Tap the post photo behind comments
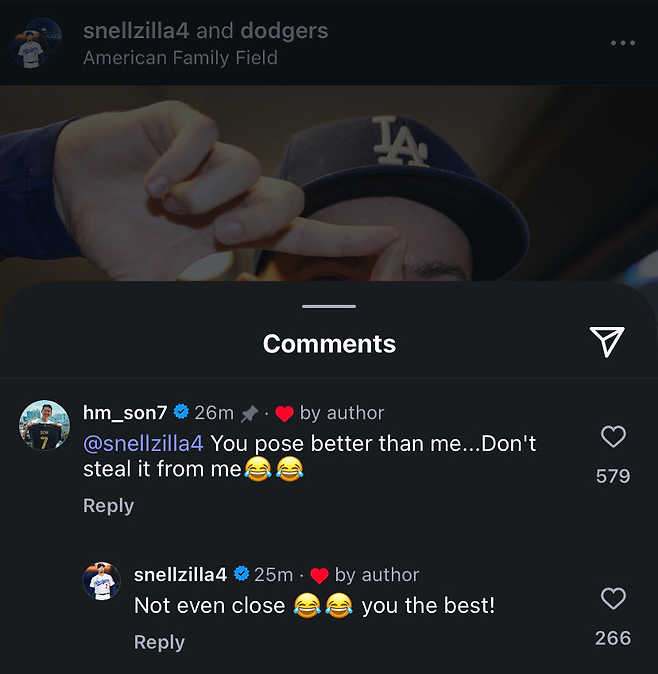This screenshot has width=658, height=674. click(x=329, y=180)
